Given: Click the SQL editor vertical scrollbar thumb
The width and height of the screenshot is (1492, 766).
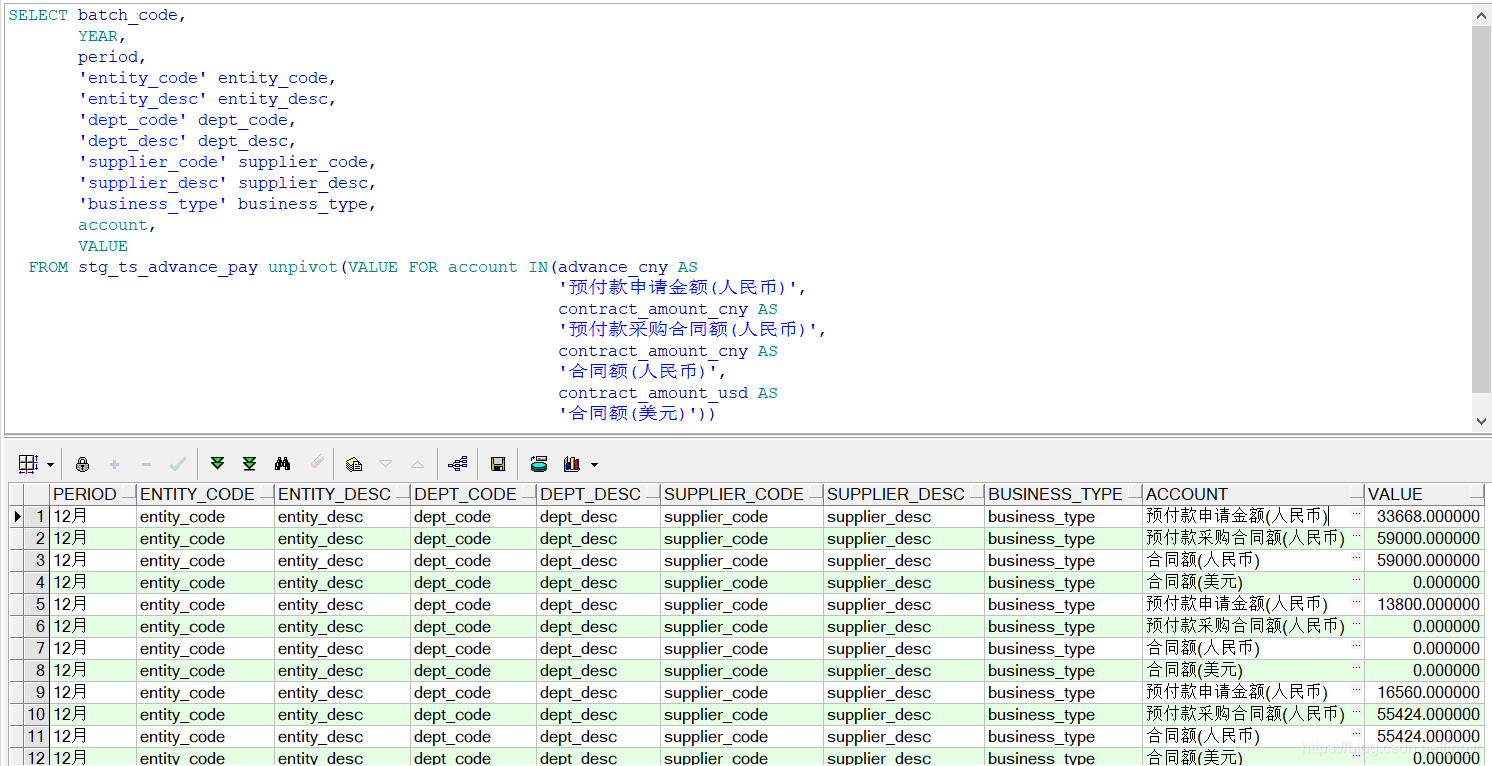Looking at the screenshot, I should click(1482, 209).
